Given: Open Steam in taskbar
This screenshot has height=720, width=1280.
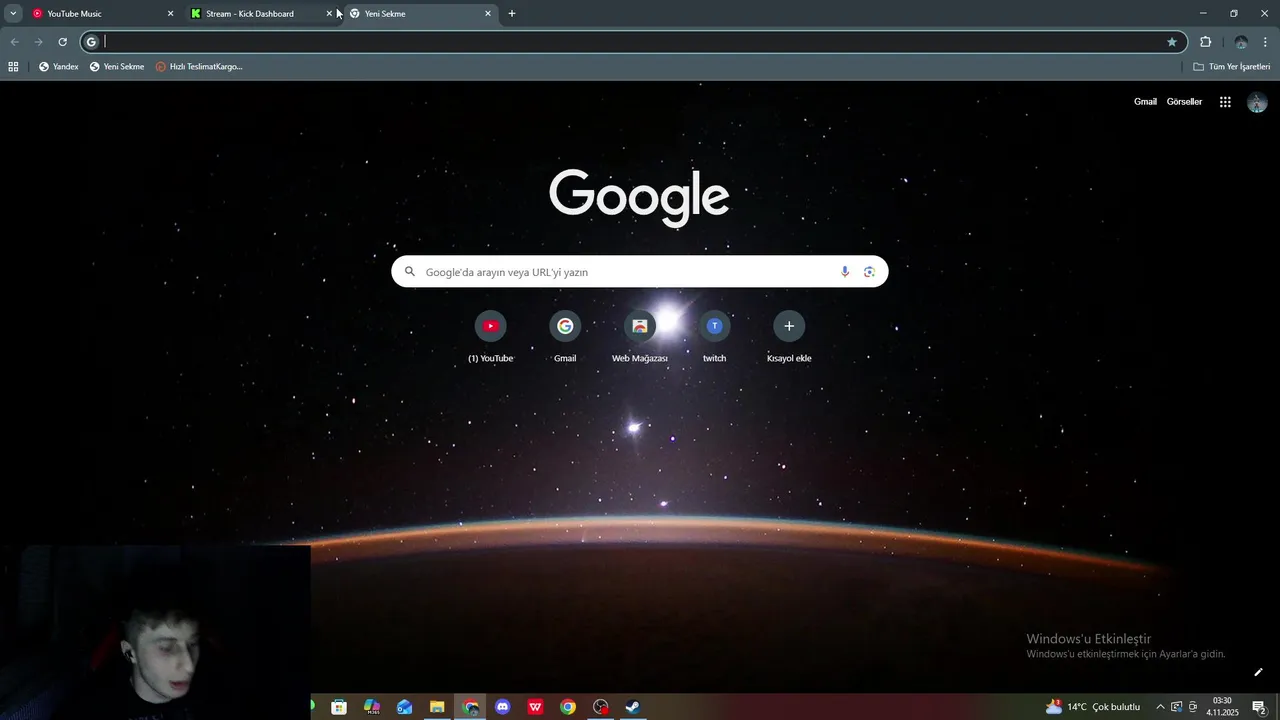Looking at the screenshot, I should (633, 707).
